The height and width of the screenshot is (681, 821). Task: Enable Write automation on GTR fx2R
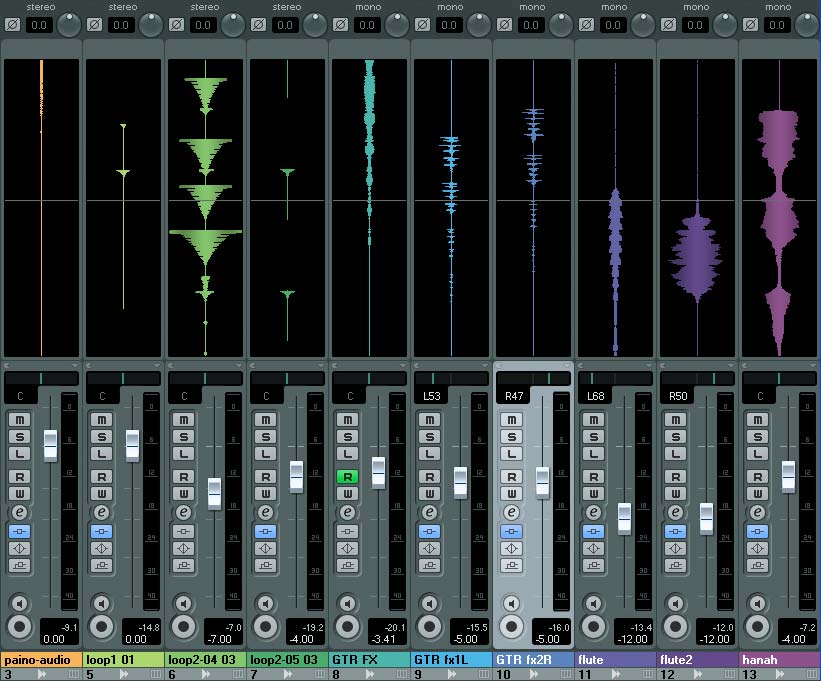pyautogui.click(x=511, y=493)
